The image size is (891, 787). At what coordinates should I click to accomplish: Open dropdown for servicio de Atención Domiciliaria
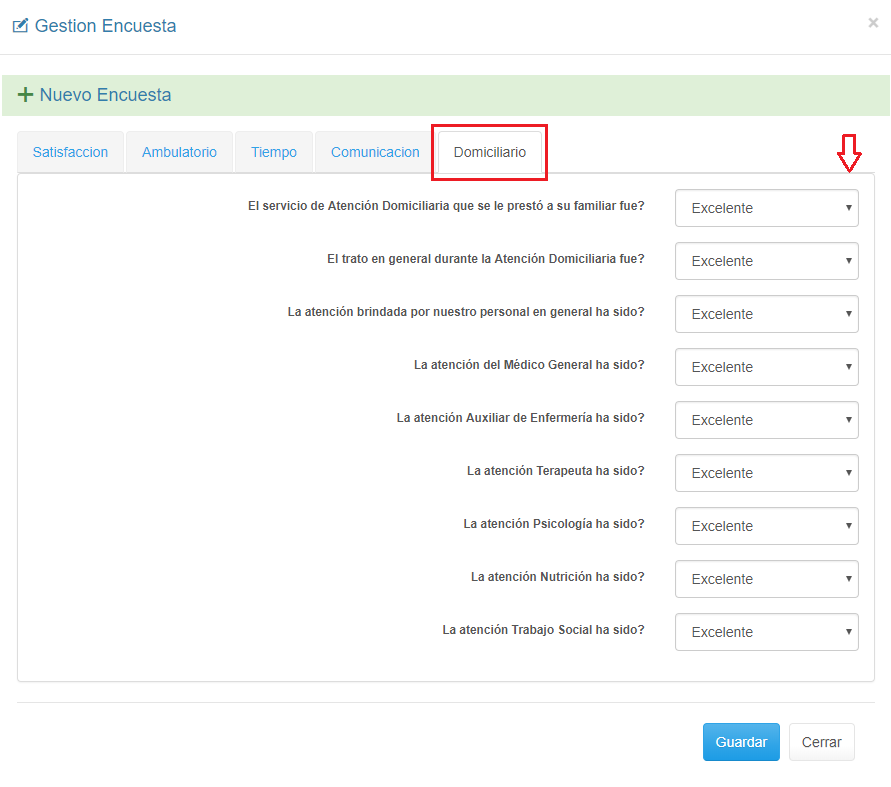coord(766,208)
